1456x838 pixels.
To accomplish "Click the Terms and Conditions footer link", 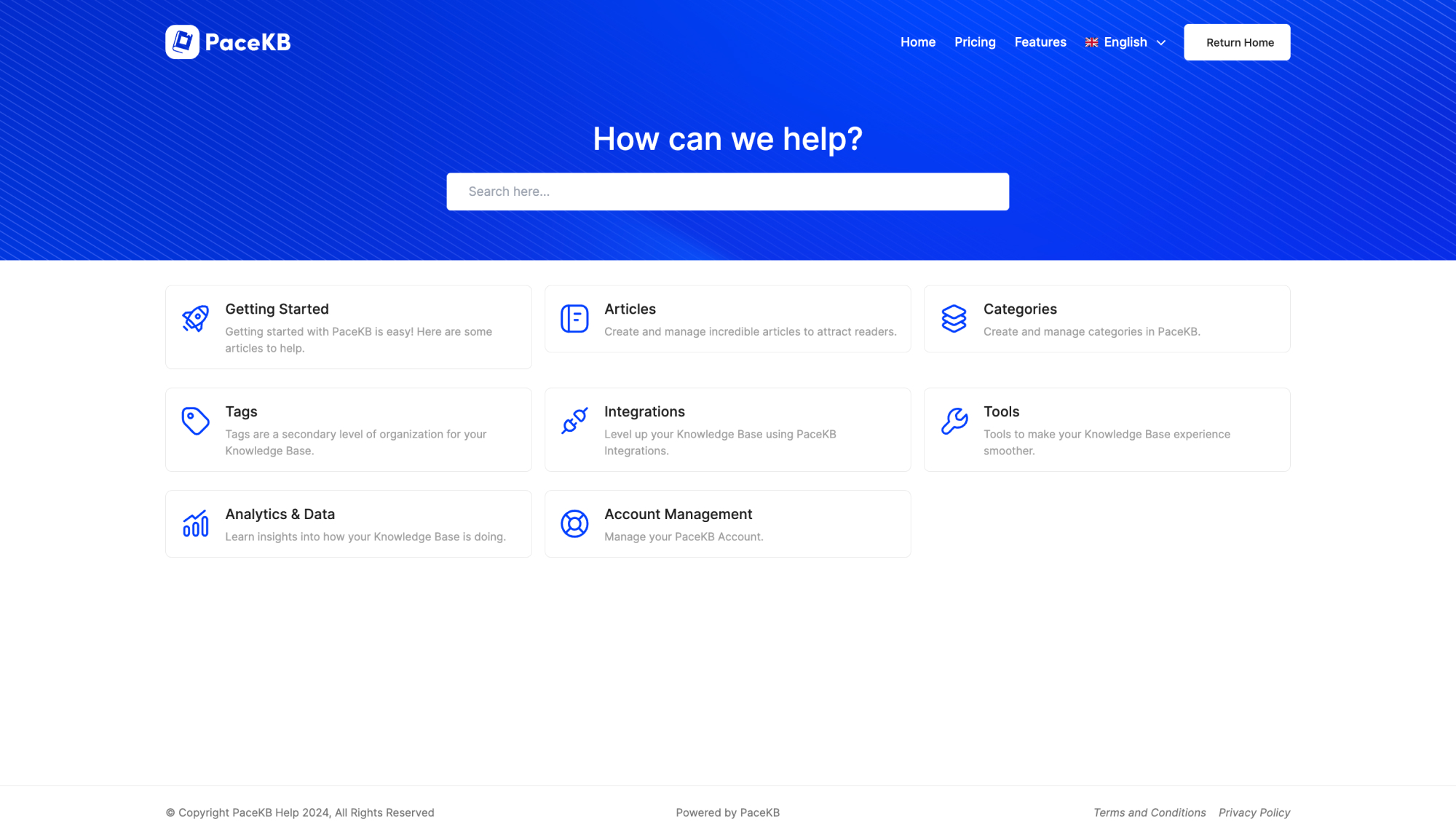I will click(x=1149, y=811).
